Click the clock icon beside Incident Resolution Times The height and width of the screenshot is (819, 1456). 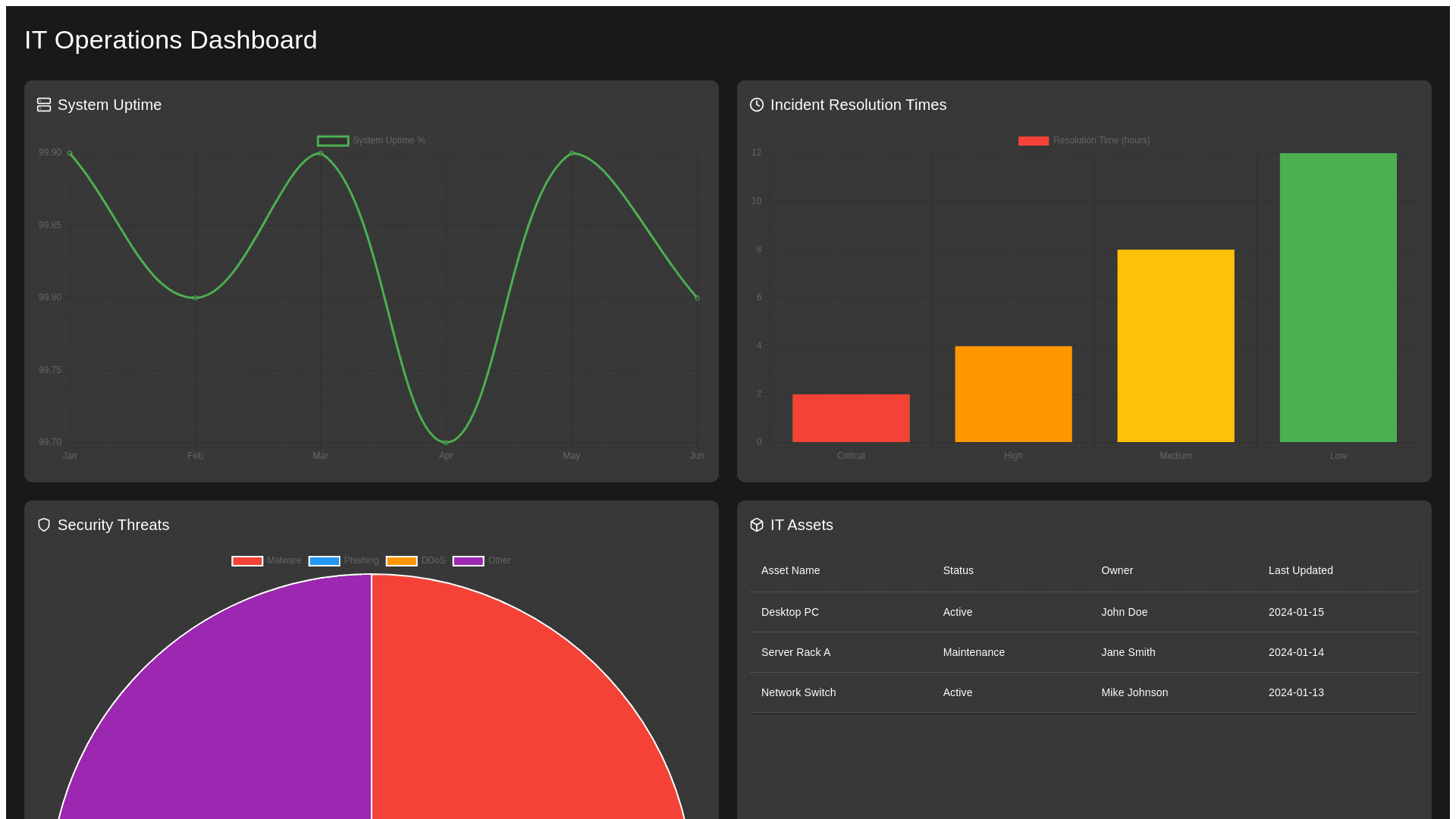[756, 105]
